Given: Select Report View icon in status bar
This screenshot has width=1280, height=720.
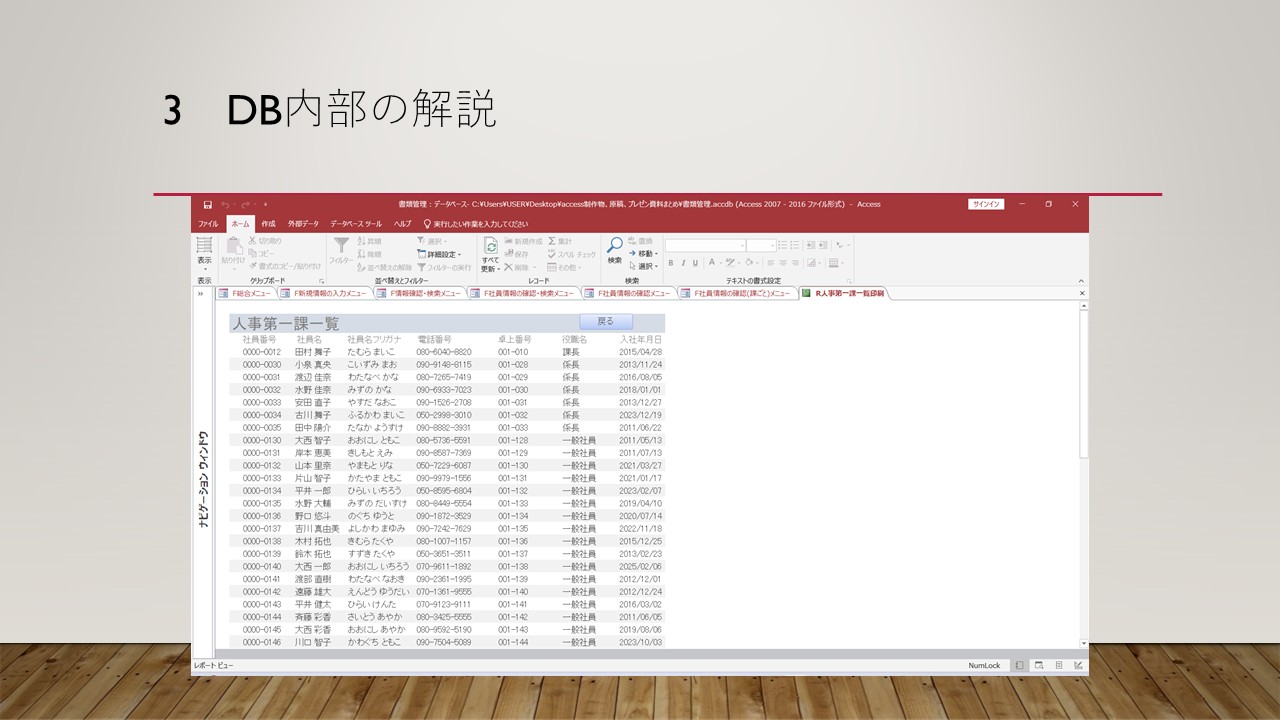Looking at the screenshot, I should click(x=1020, y=665).
